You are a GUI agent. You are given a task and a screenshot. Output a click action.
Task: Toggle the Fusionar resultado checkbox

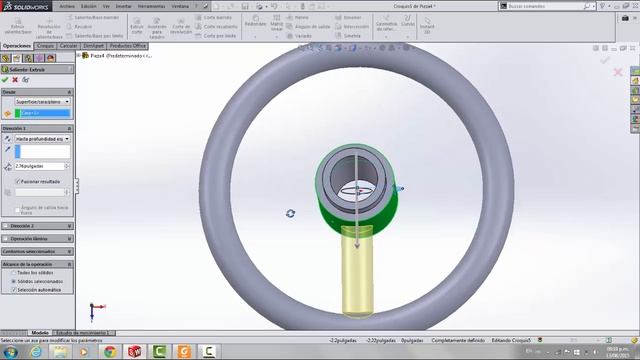[x=18, y=181]
